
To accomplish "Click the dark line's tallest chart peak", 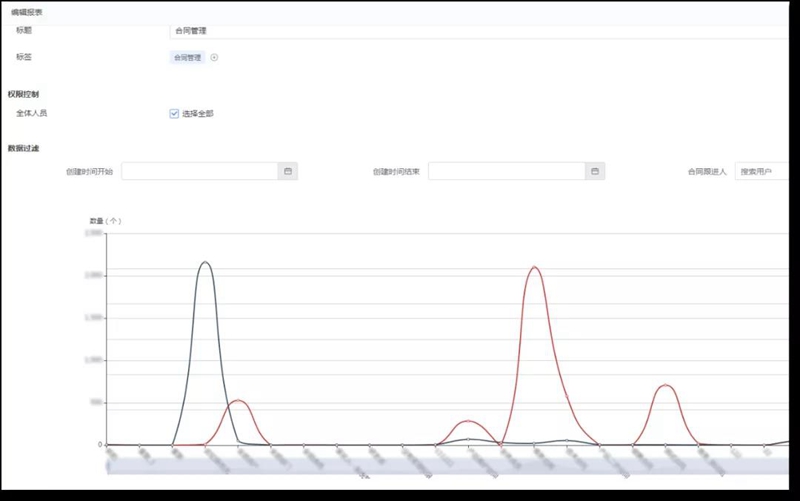I will (205, 263).
